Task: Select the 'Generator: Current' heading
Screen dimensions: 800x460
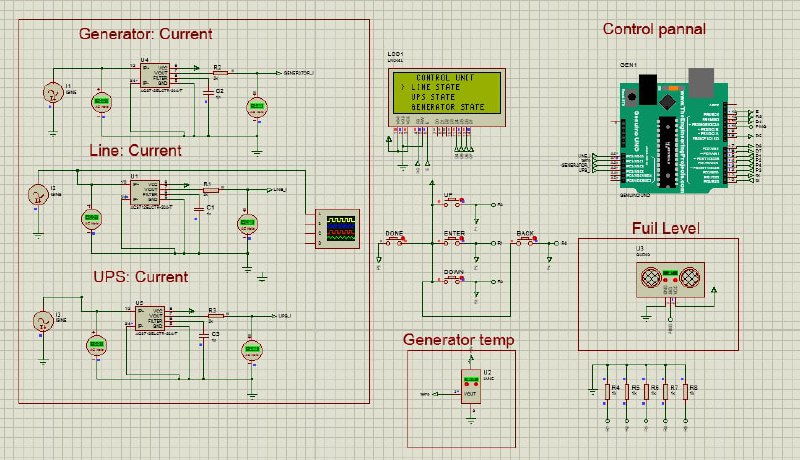Action: tap(145, 34)
